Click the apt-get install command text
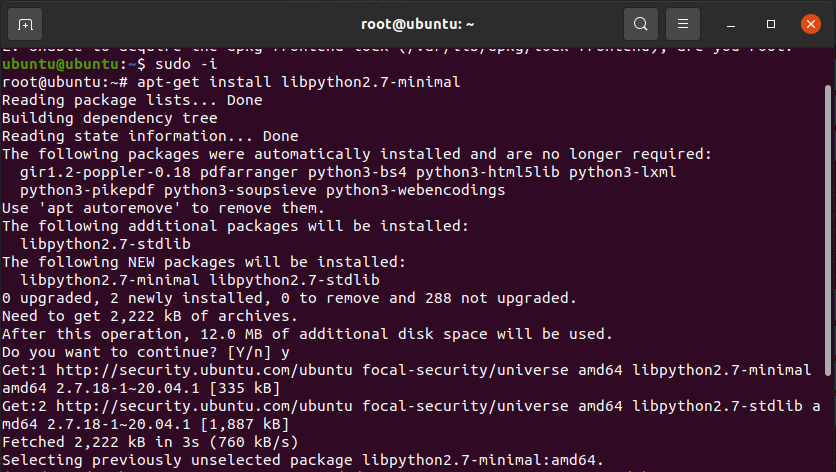 [x=299, y=82]
